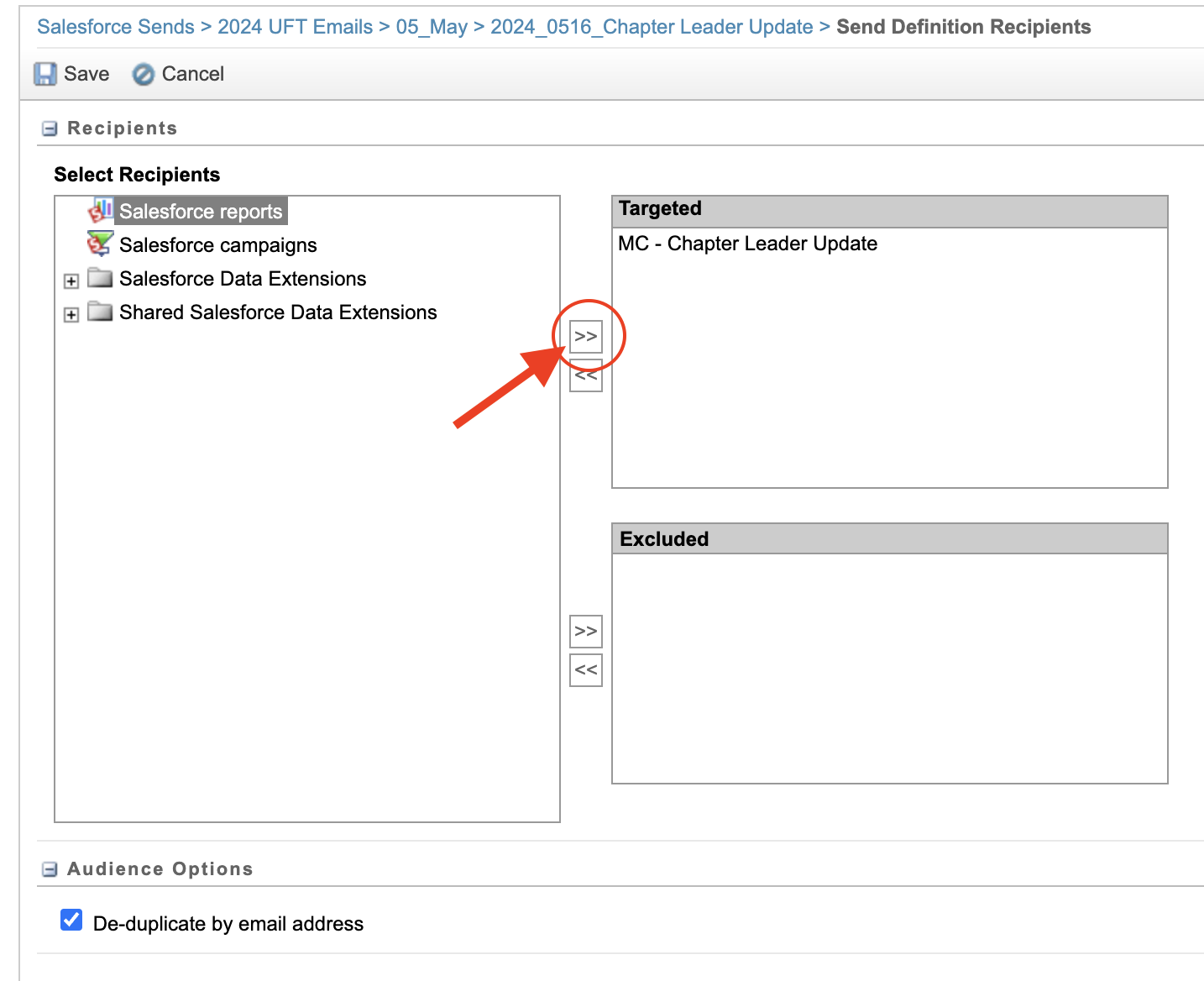Remove item from Excluded with << button

586,670
